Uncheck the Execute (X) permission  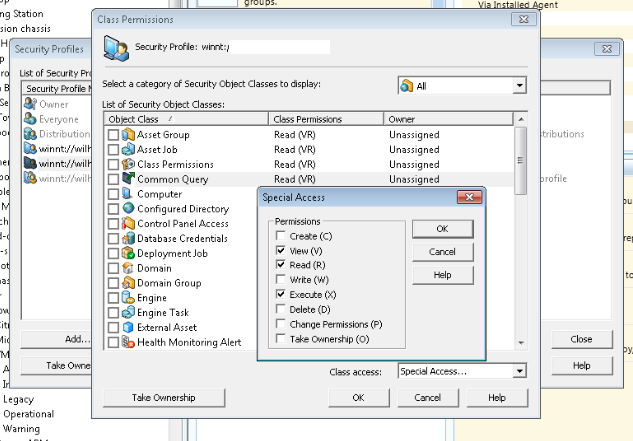click(281, 295)
